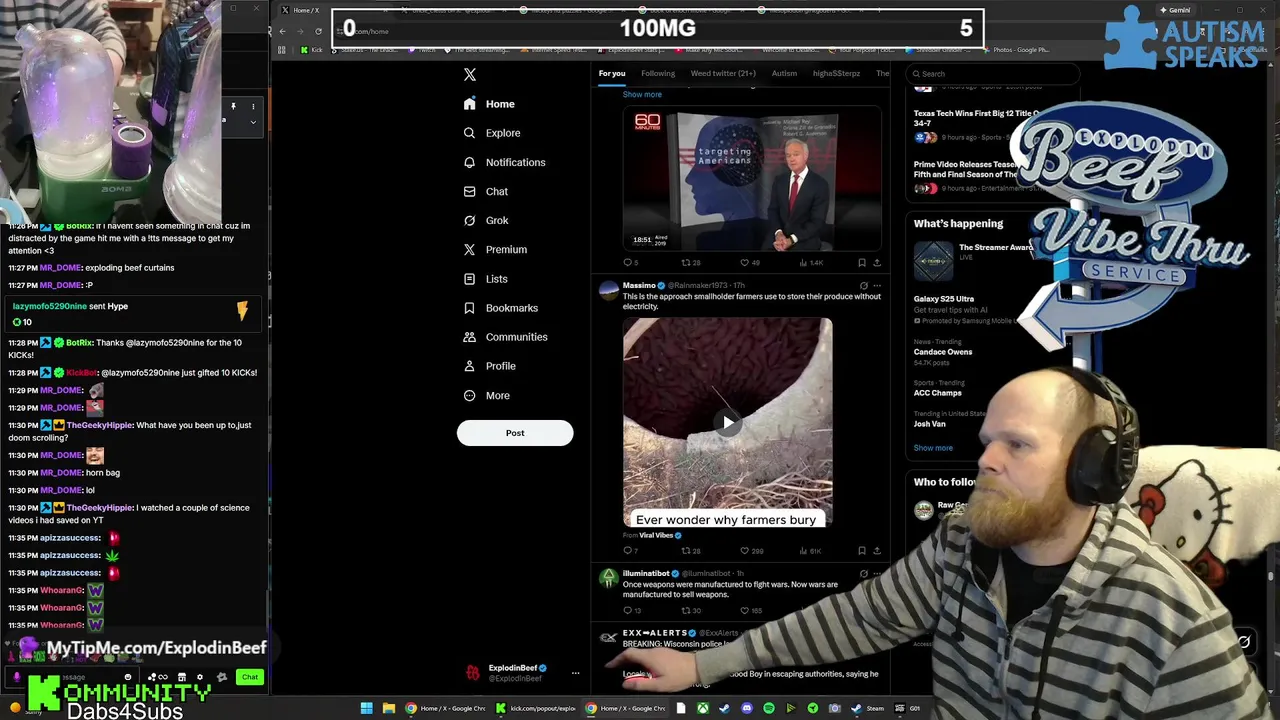Open Windows Start menu on taskbar

click(x=366, y=709)
